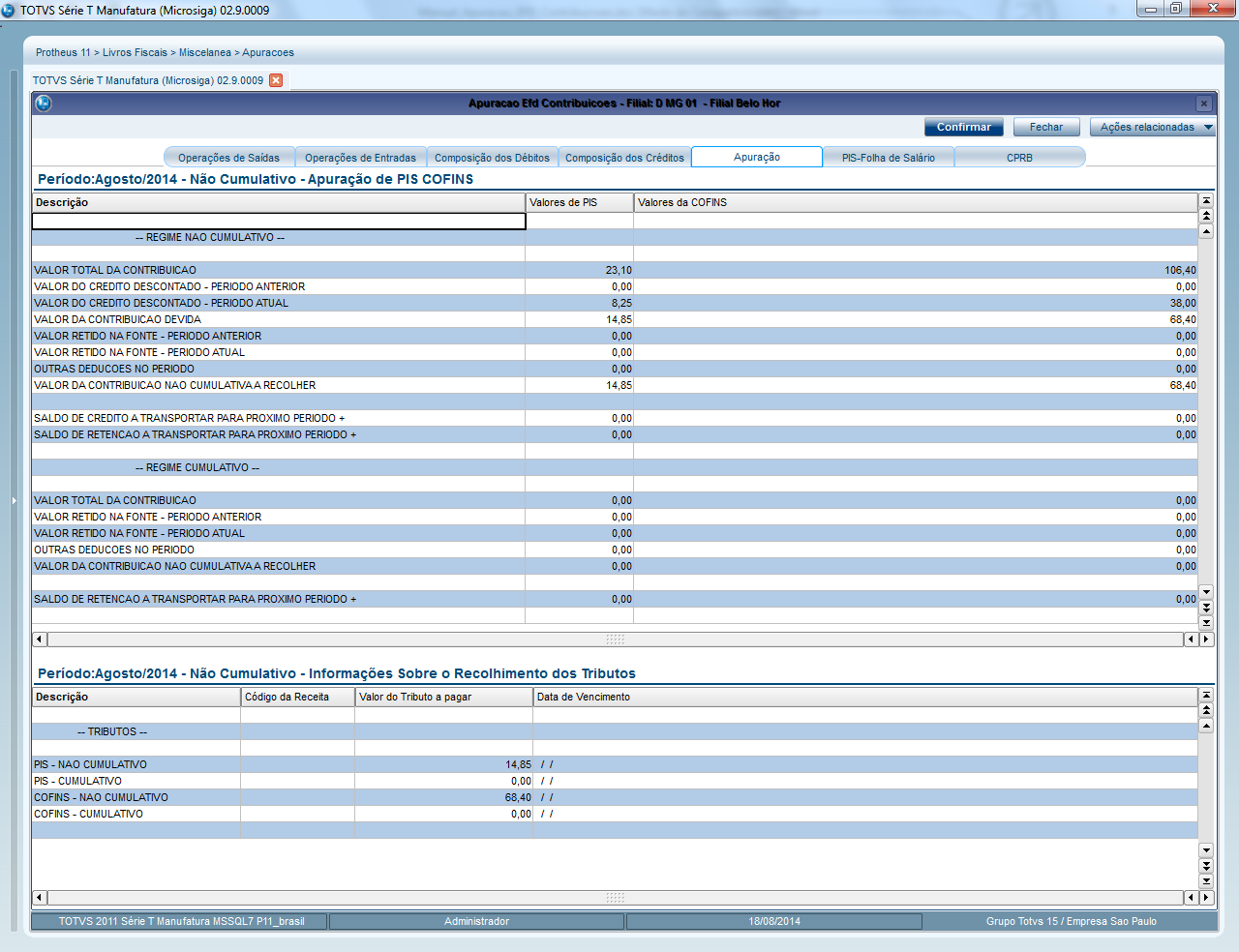Page down in the Apuração PIS COFINS grid

pos(1206,608)
